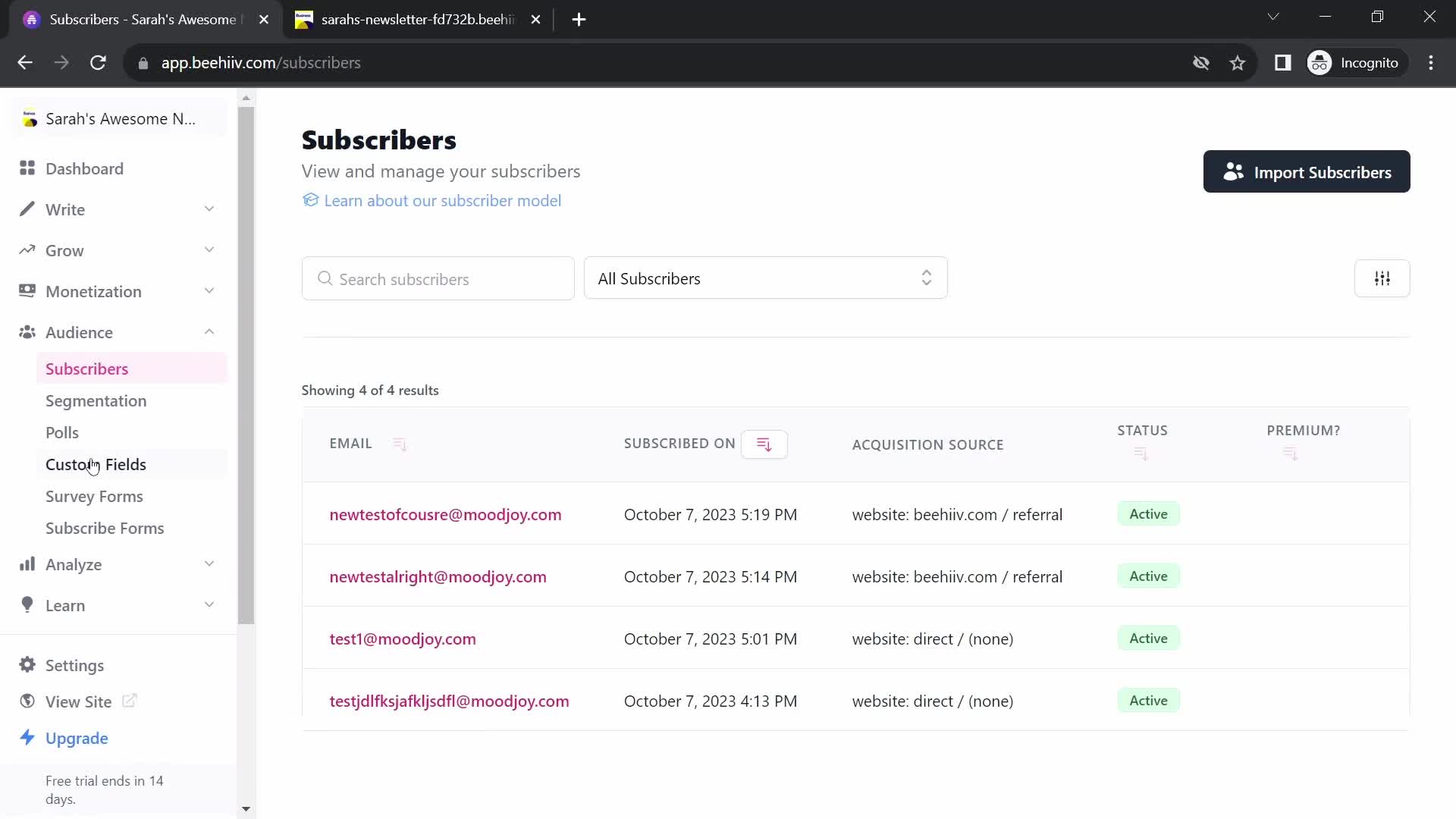Click the Survey Forms sidebar item
Image resolution: width=1456 pixels, height=819 pixels.
[94, 496]
